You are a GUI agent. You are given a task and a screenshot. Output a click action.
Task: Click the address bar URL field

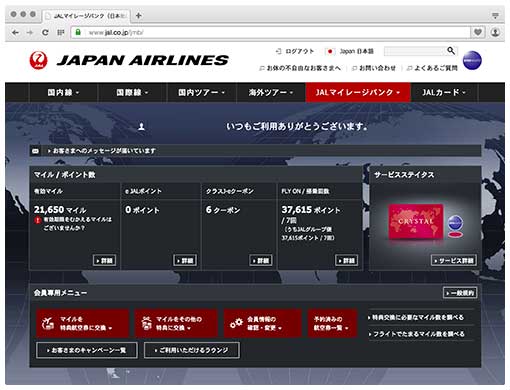270,32
